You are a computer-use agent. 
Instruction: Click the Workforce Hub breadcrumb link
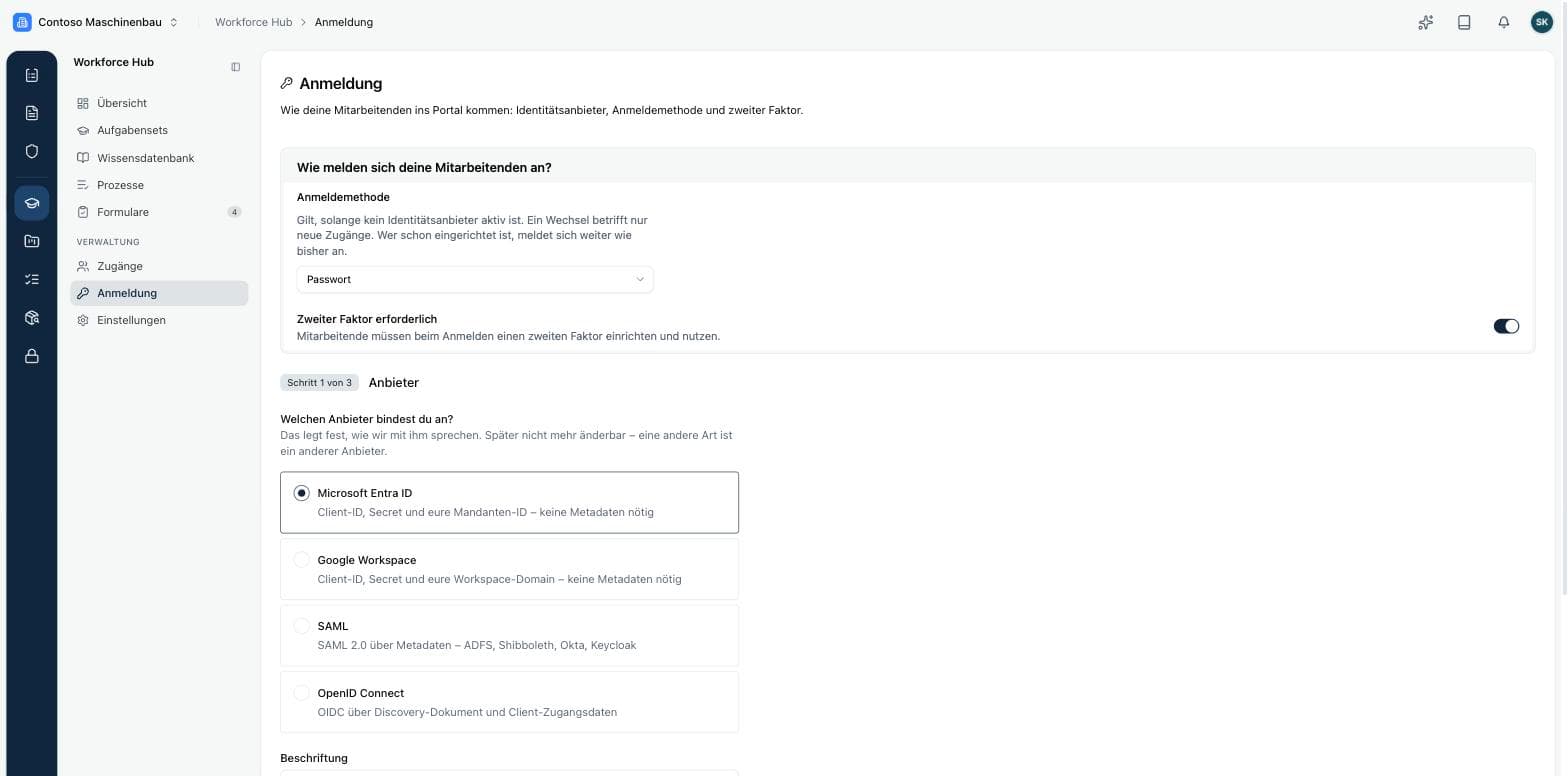tap(253, 22)
